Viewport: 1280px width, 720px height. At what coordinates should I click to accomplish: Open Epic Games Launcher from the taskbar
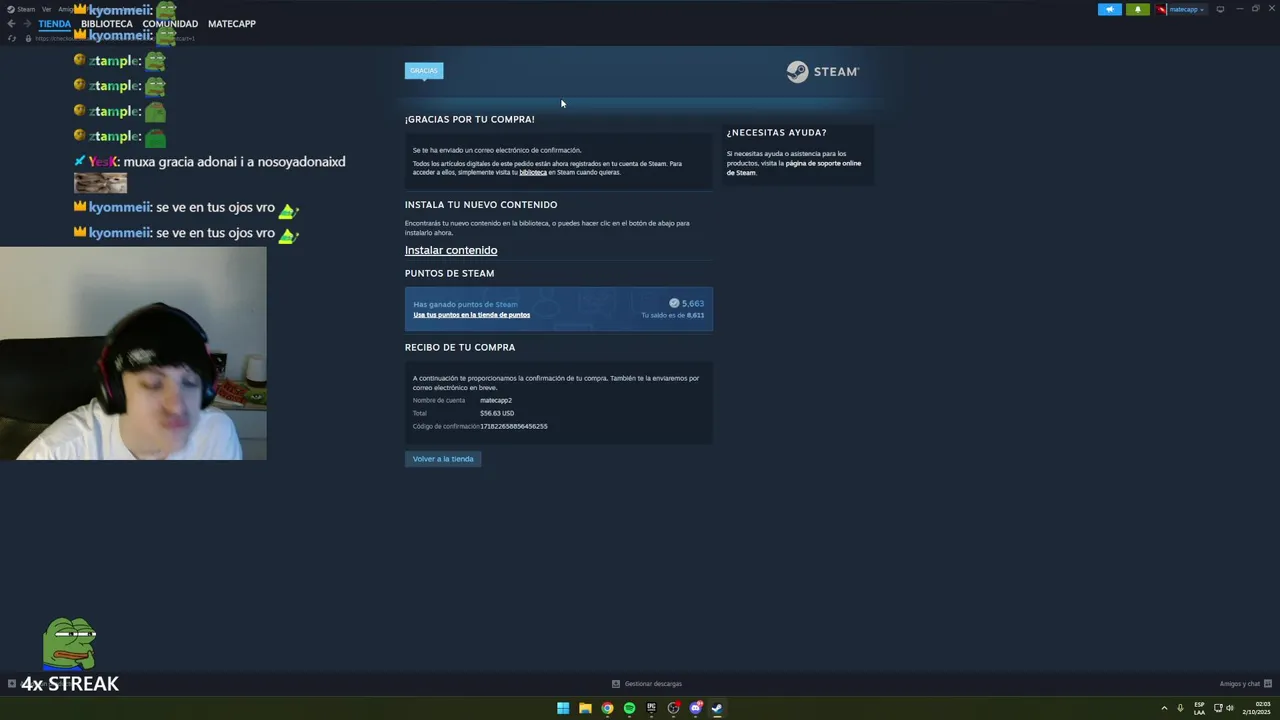(651, 708)
